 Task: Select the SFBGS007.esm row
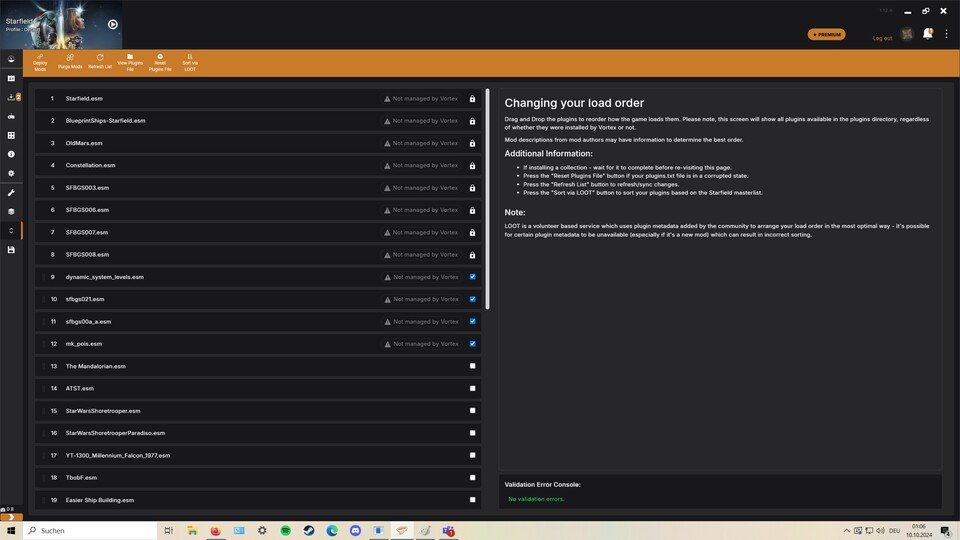258,233
